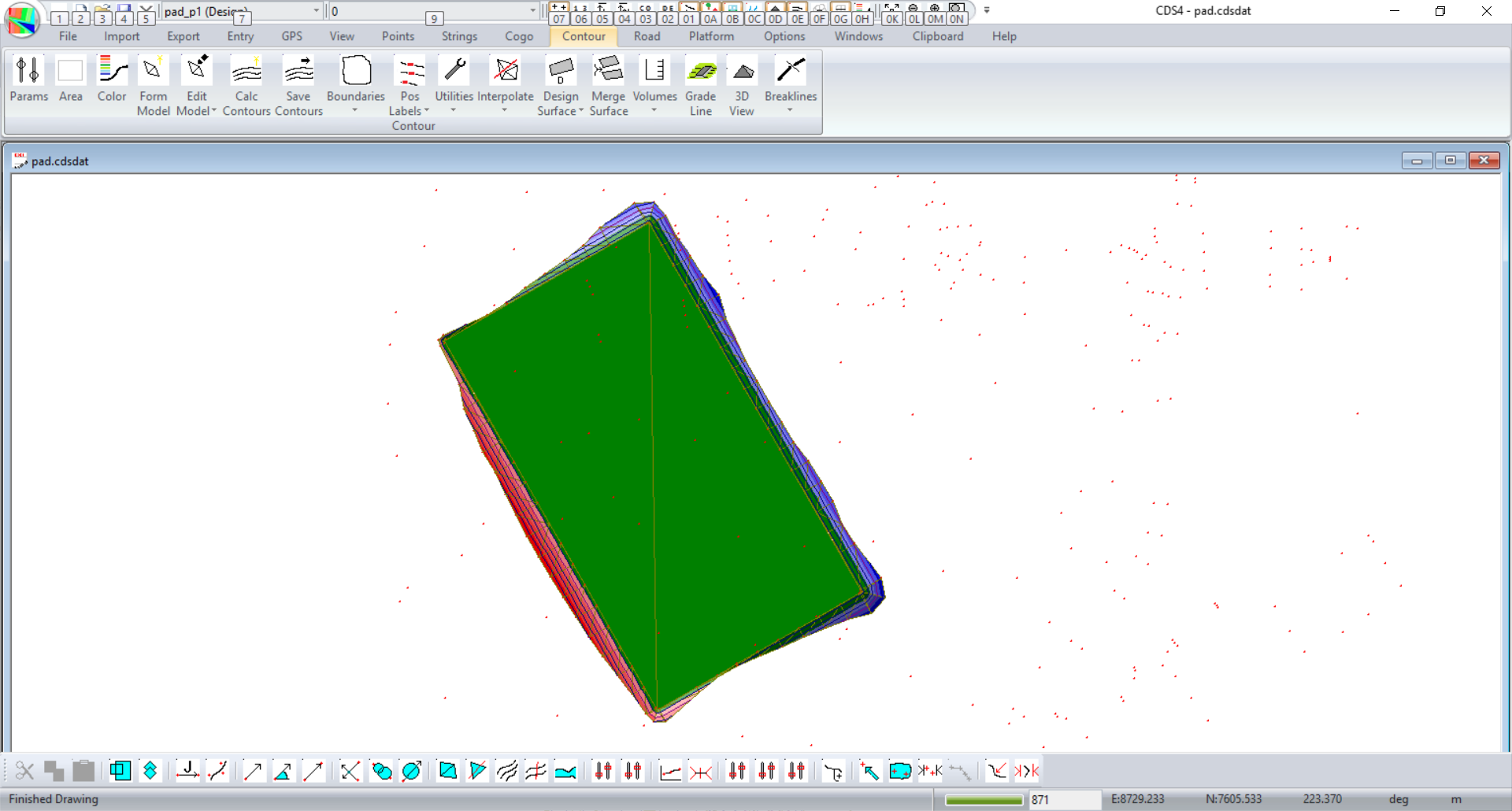
Task: Expand the Breaklines dropdown menu
Action: (x=790, y=110)
